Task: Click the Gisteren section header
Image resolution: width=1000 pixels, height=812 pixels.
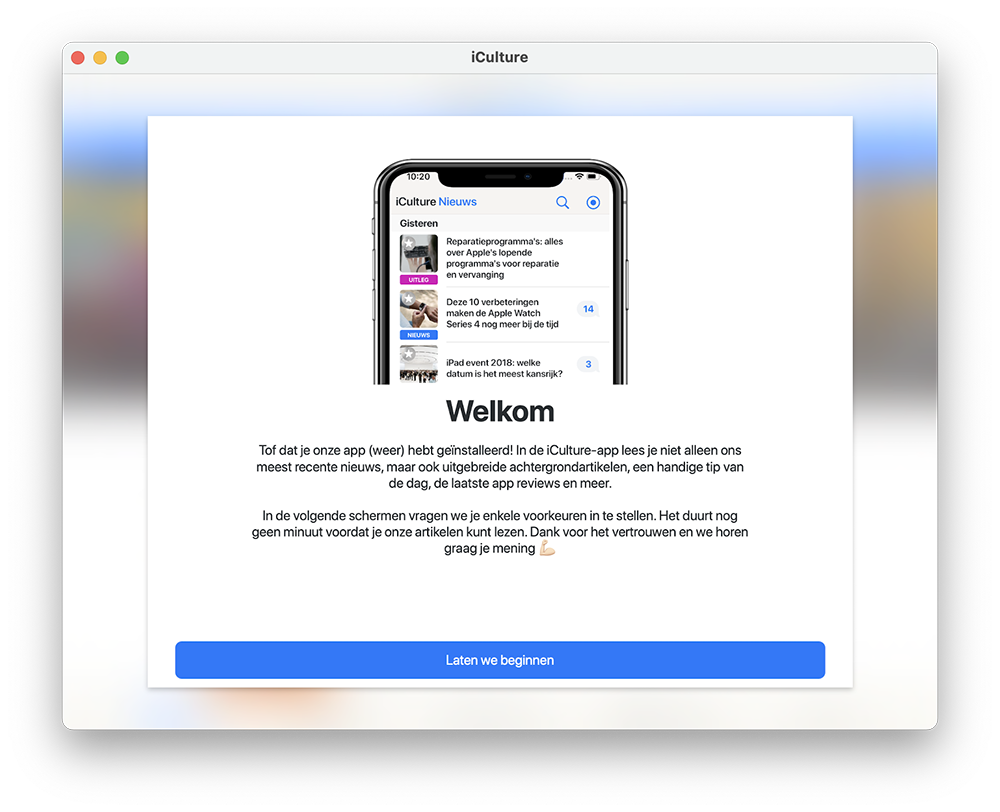Action: [418, 223]
